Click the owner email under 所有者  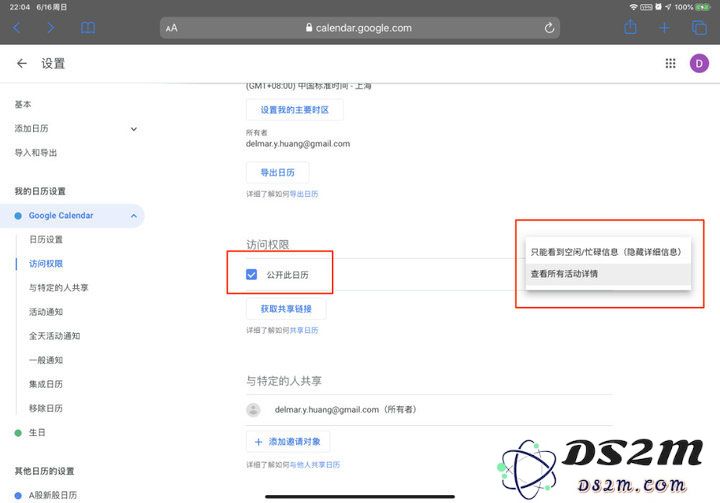298,144
